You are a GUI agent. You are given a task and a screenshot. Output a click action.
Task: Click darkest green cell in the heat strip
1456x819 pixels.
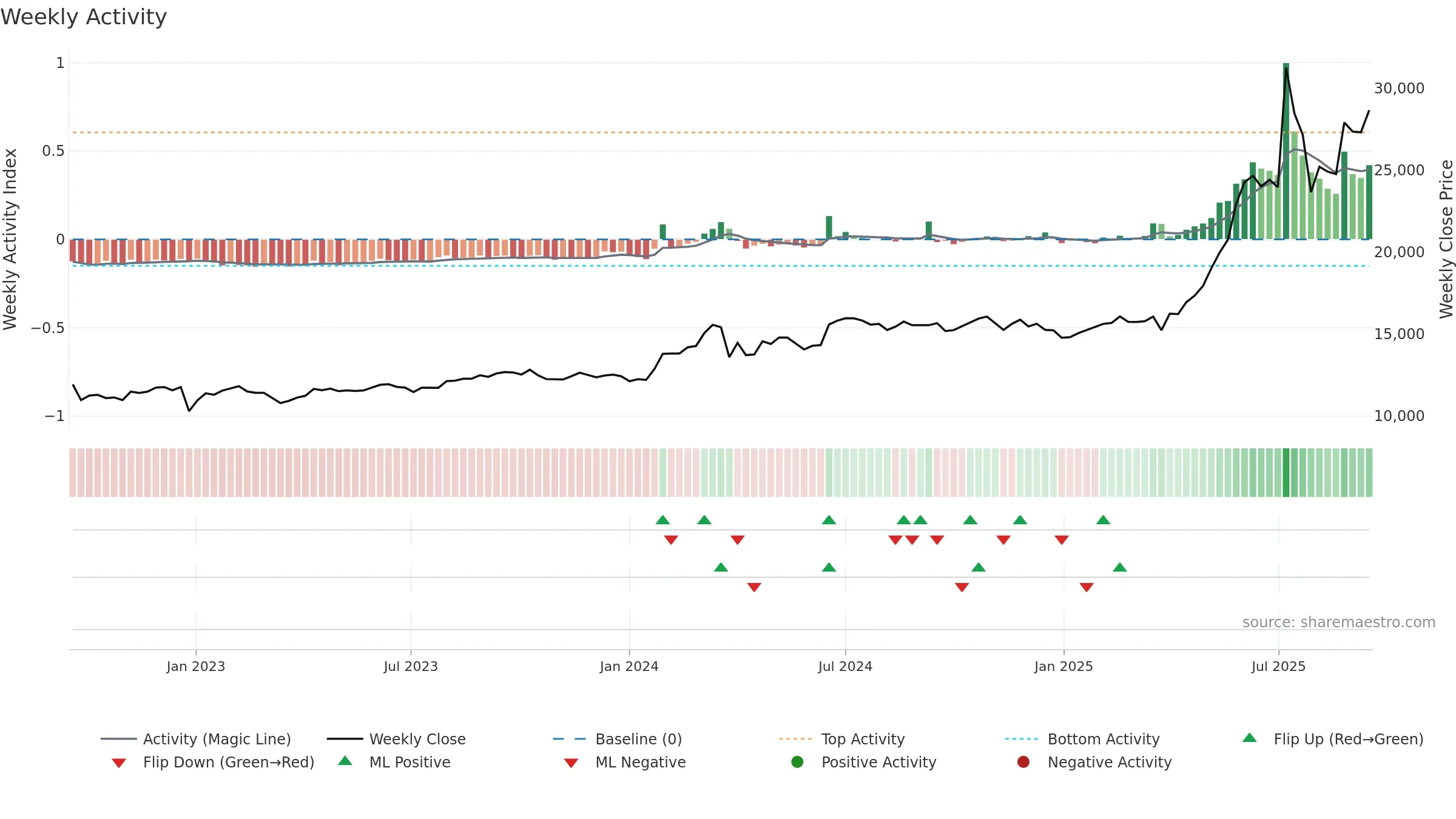coord(1286,473)
